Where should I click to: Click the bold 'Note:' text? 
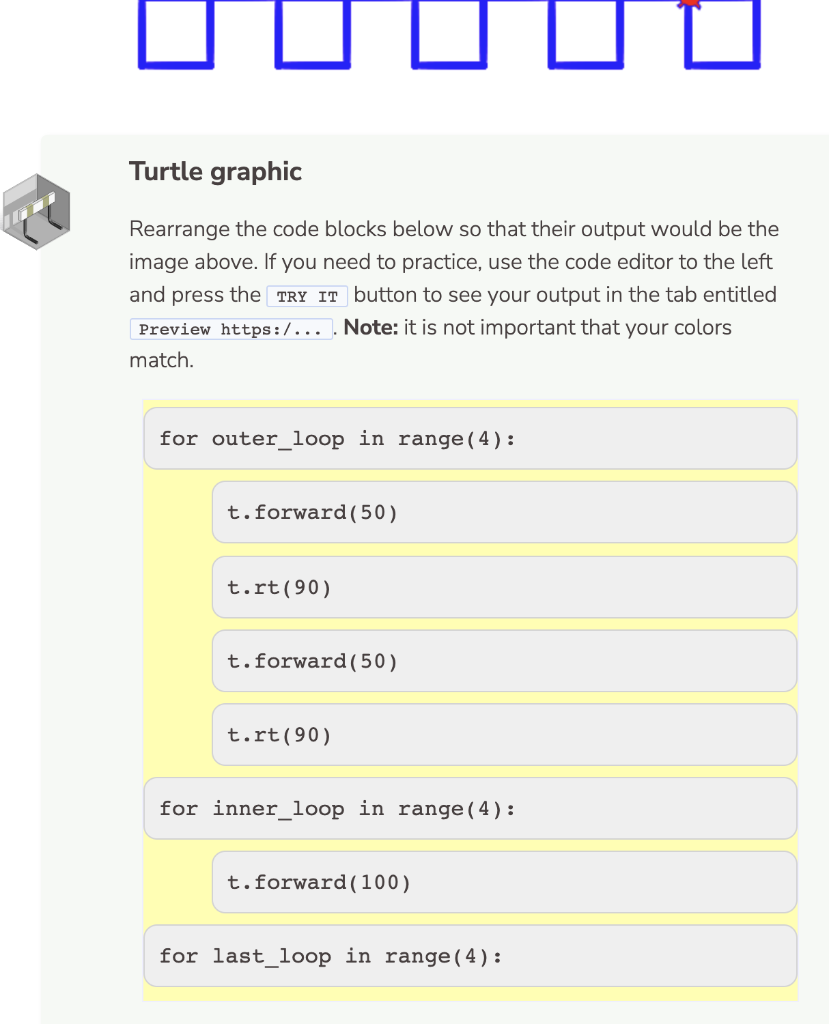(371, 327)
